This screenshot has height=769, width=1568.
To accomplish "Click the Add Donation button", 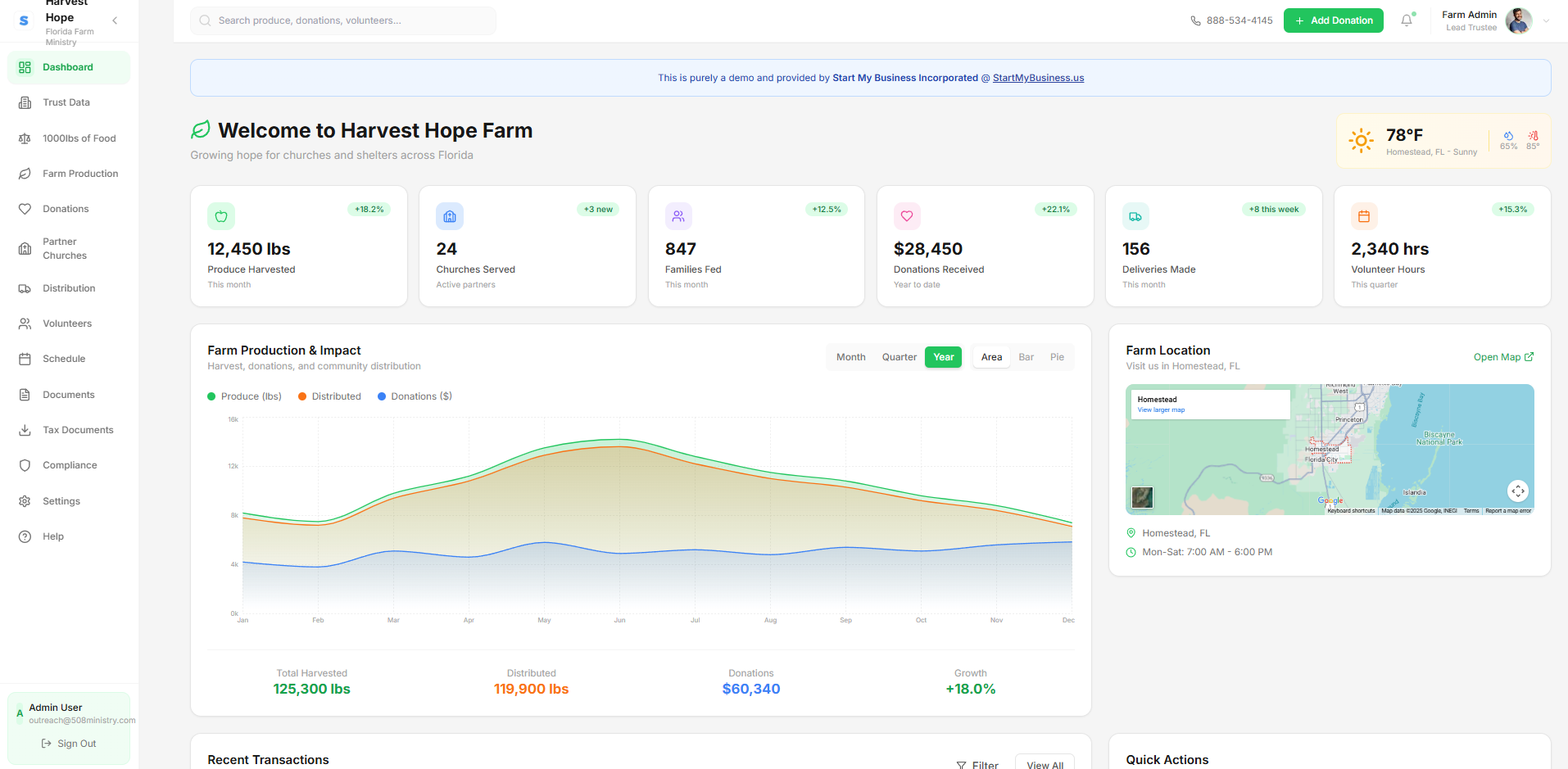I will pos(1333,20).
